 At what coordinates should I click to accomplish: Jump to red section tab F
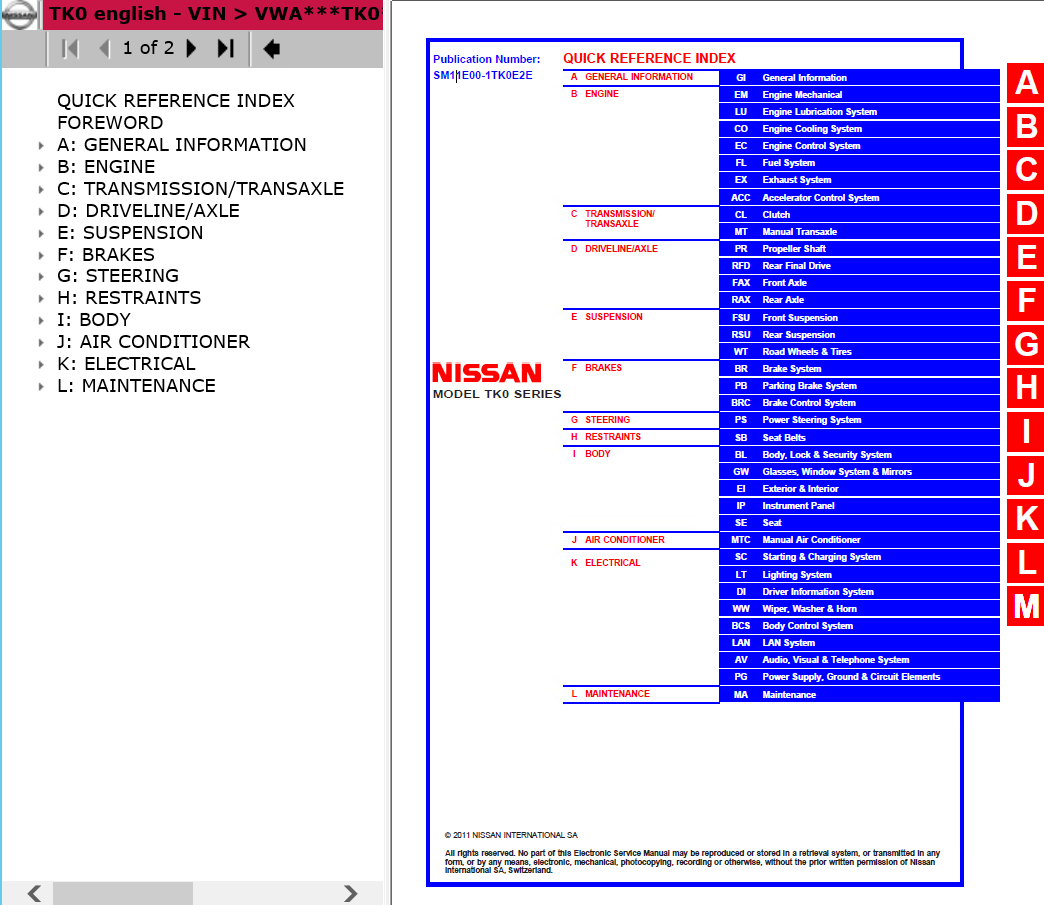(1025, 301)
